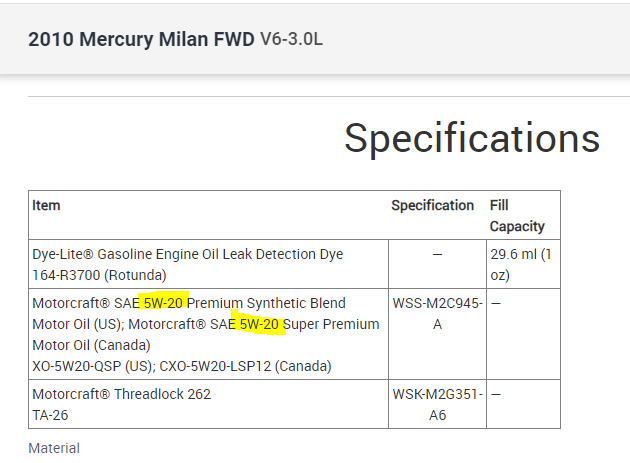630x463 pixels.
Task: Click the WSS-M2C945-A specification cell
Action: [437, 313]
